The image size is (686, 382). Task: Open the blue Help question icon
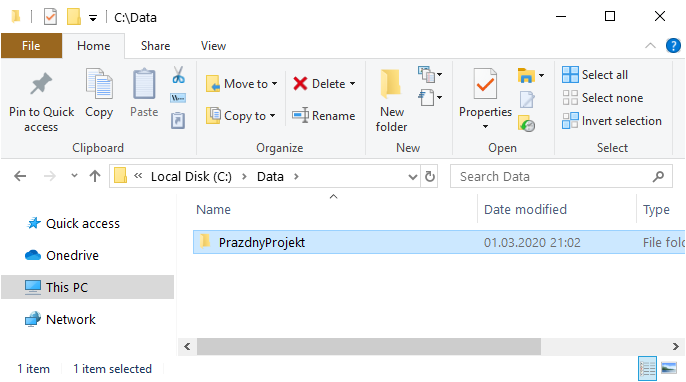(x=673, y=46)
